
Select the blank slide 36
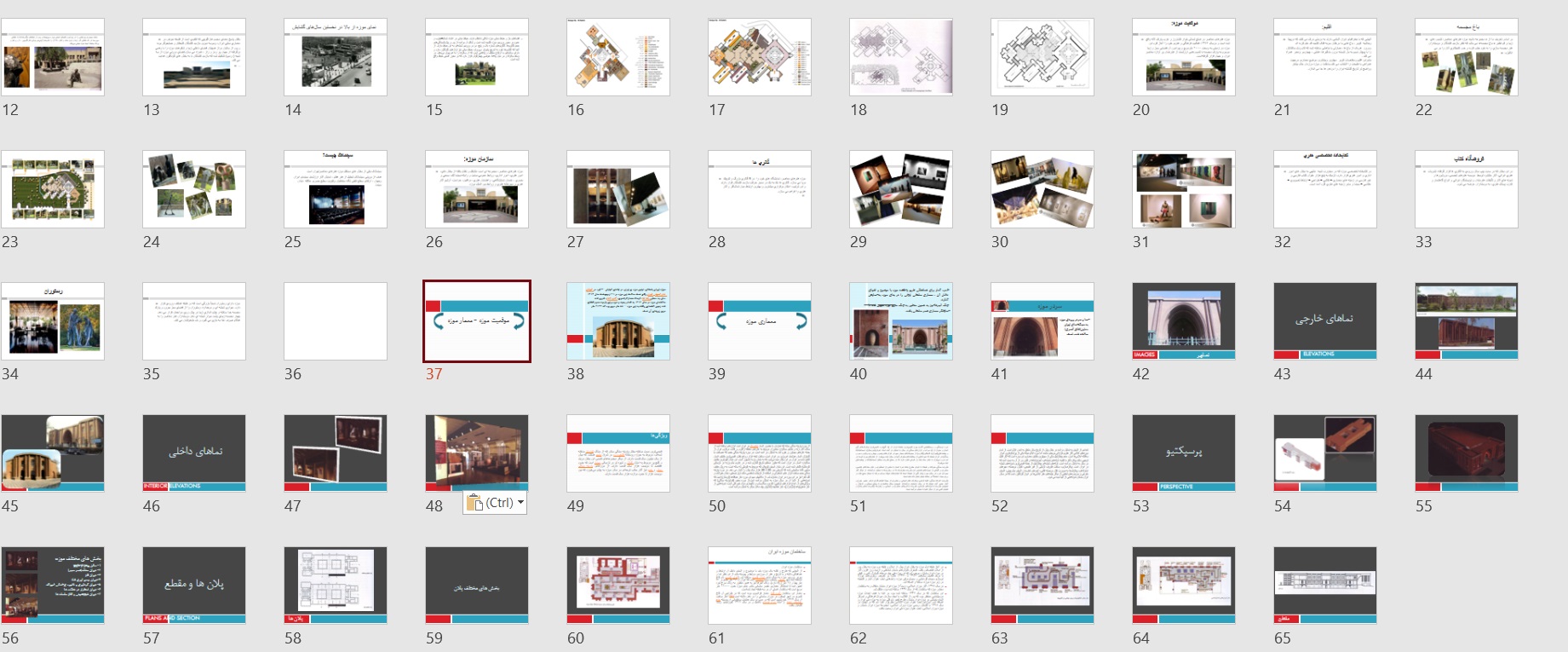[x=336, y=321]
